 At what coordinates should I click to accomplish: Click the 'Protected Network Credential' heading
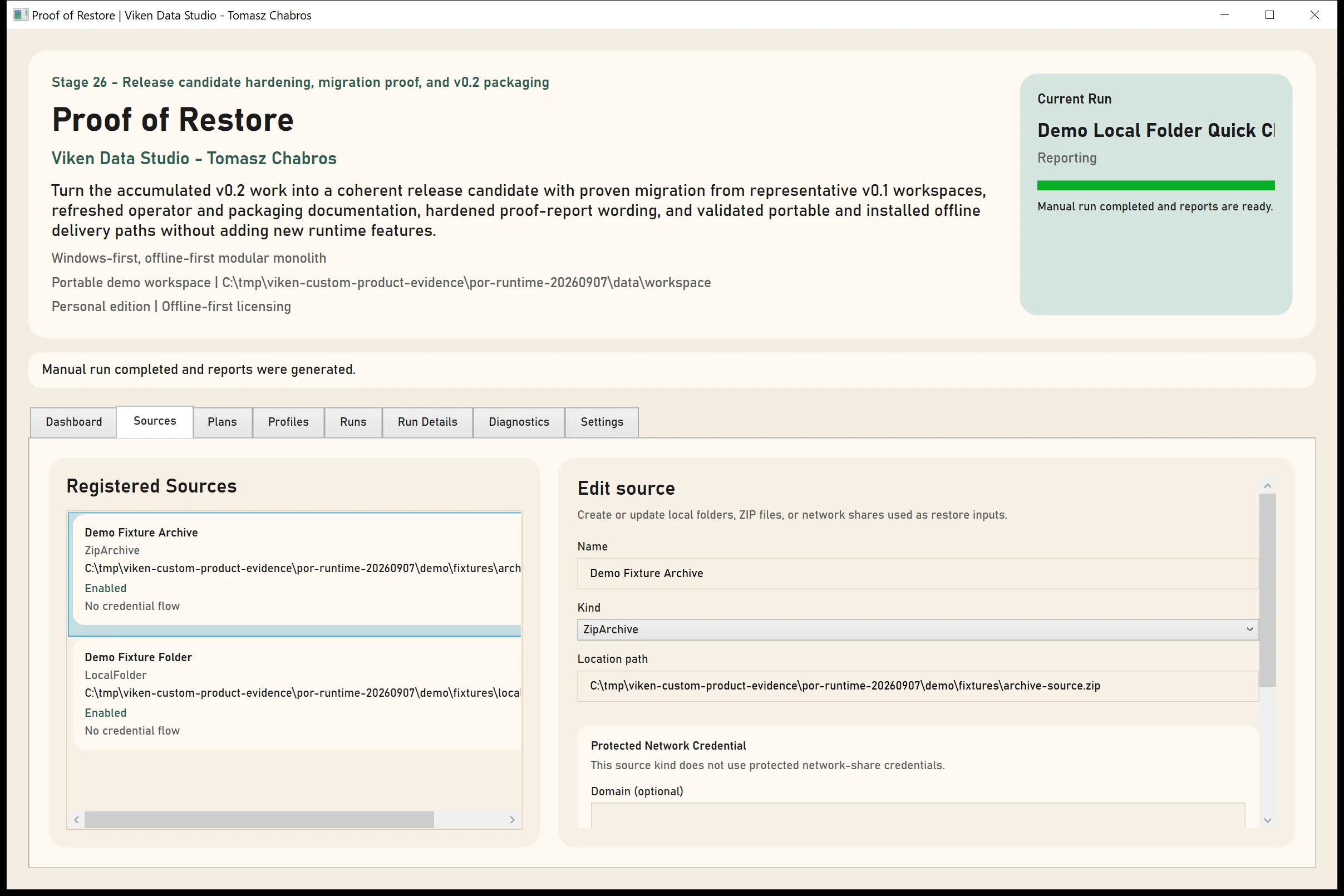coord(668,746)
